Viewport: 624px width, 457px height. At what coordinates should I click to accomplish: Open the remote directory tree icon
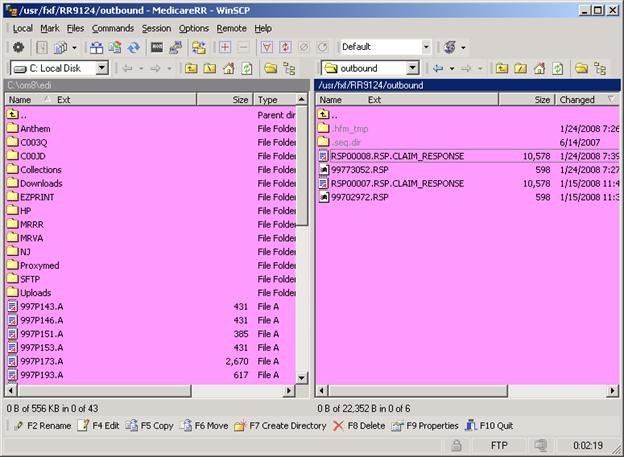[x=600, y=68]
